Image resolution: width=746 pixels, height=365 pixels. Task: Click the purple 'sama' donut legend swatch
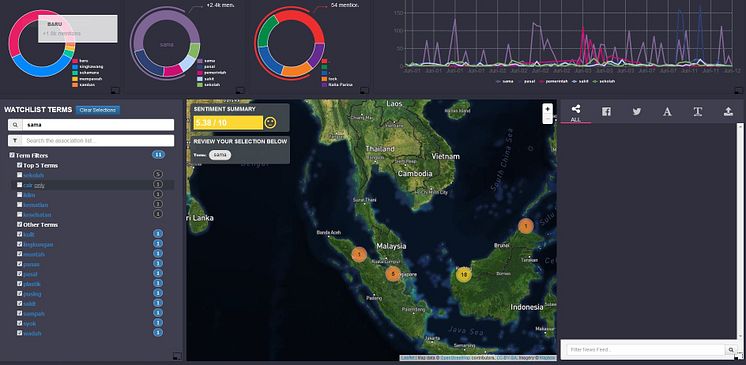[199, 61]
